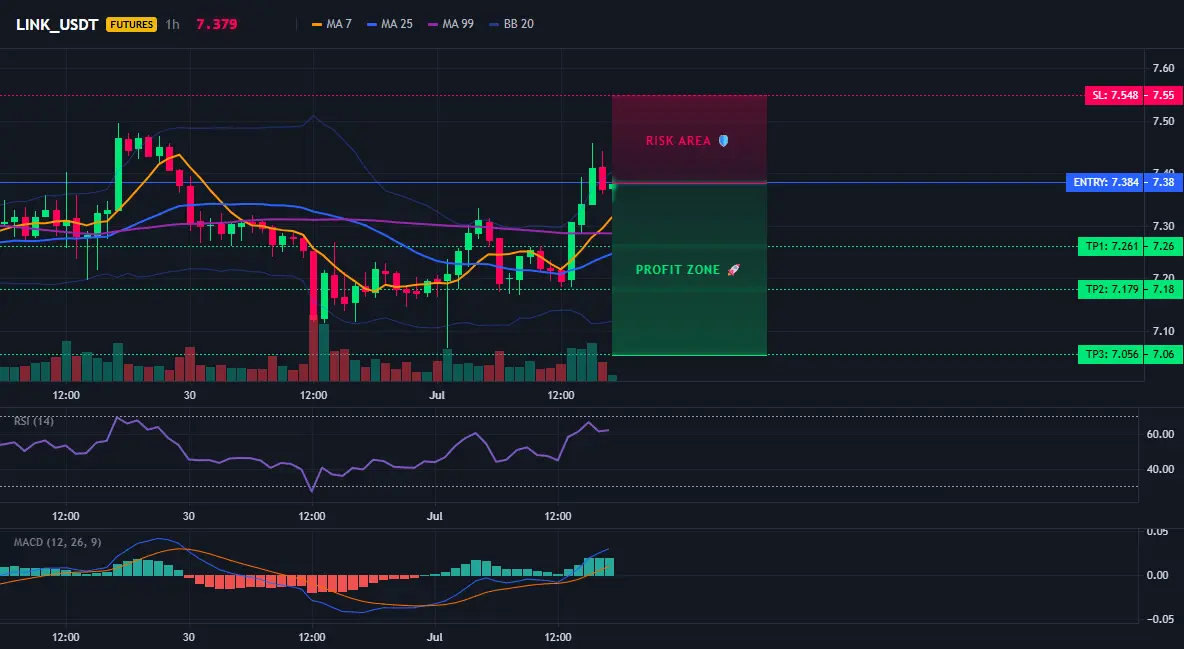Toggle the MA 25 legend entry

click(390, 24)
